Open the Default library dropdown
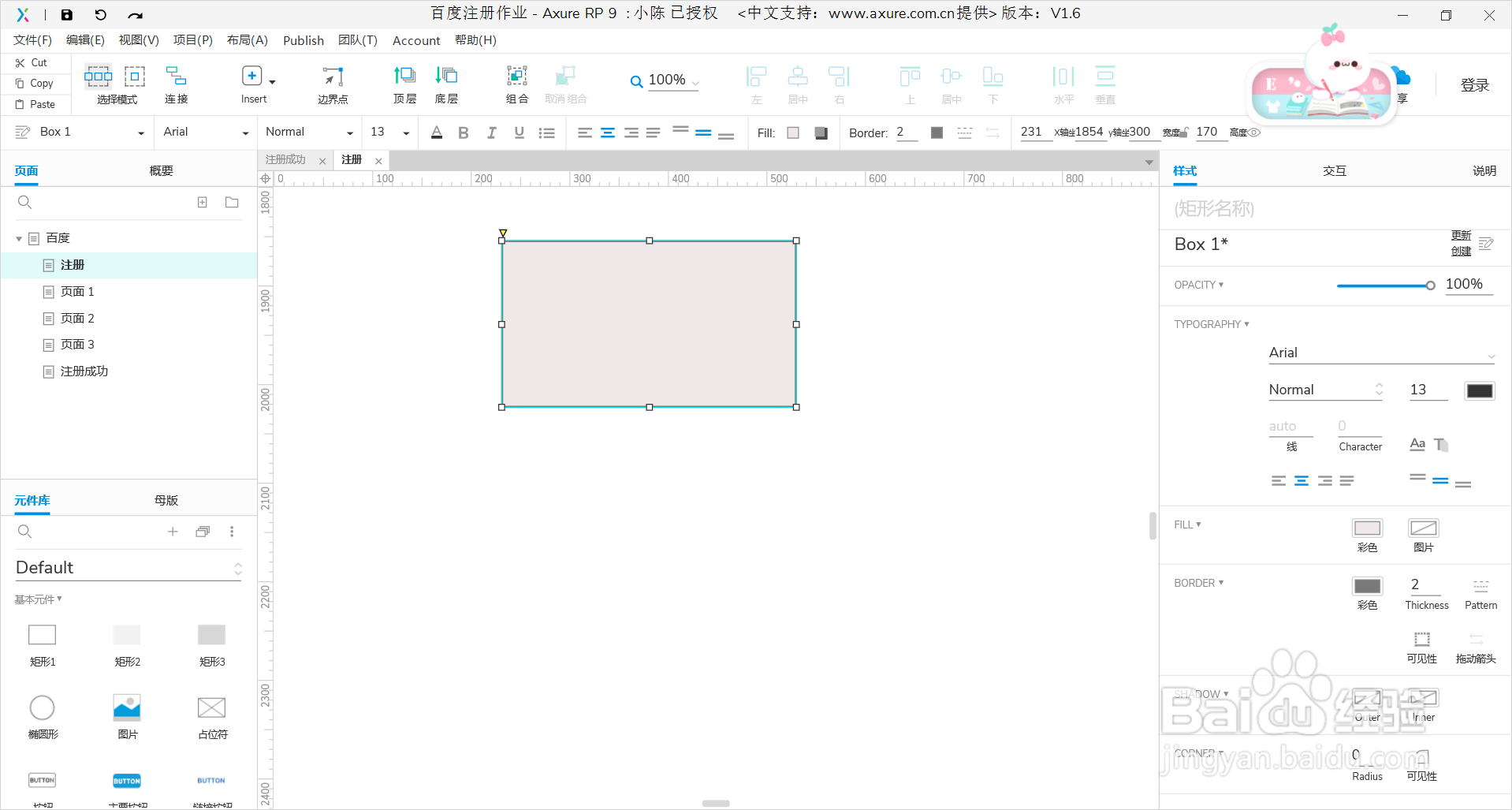The image size is (1512, 810). [128, 568]
